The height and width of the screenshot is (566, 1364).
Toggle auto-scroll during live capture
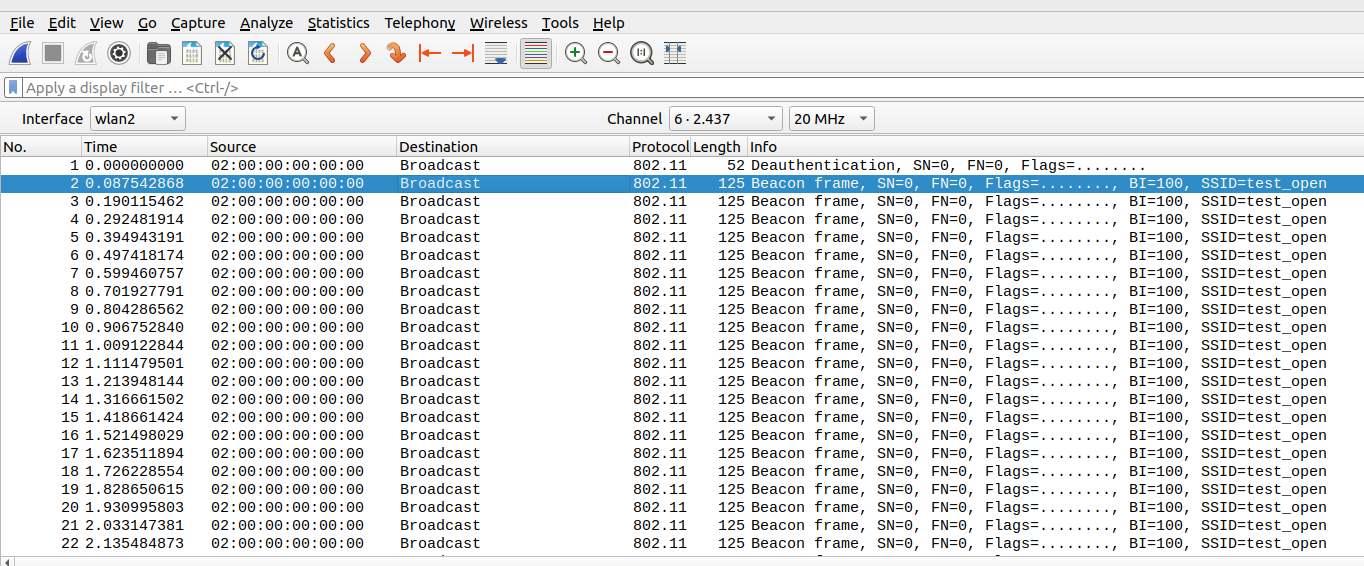(x=495, y=54)
